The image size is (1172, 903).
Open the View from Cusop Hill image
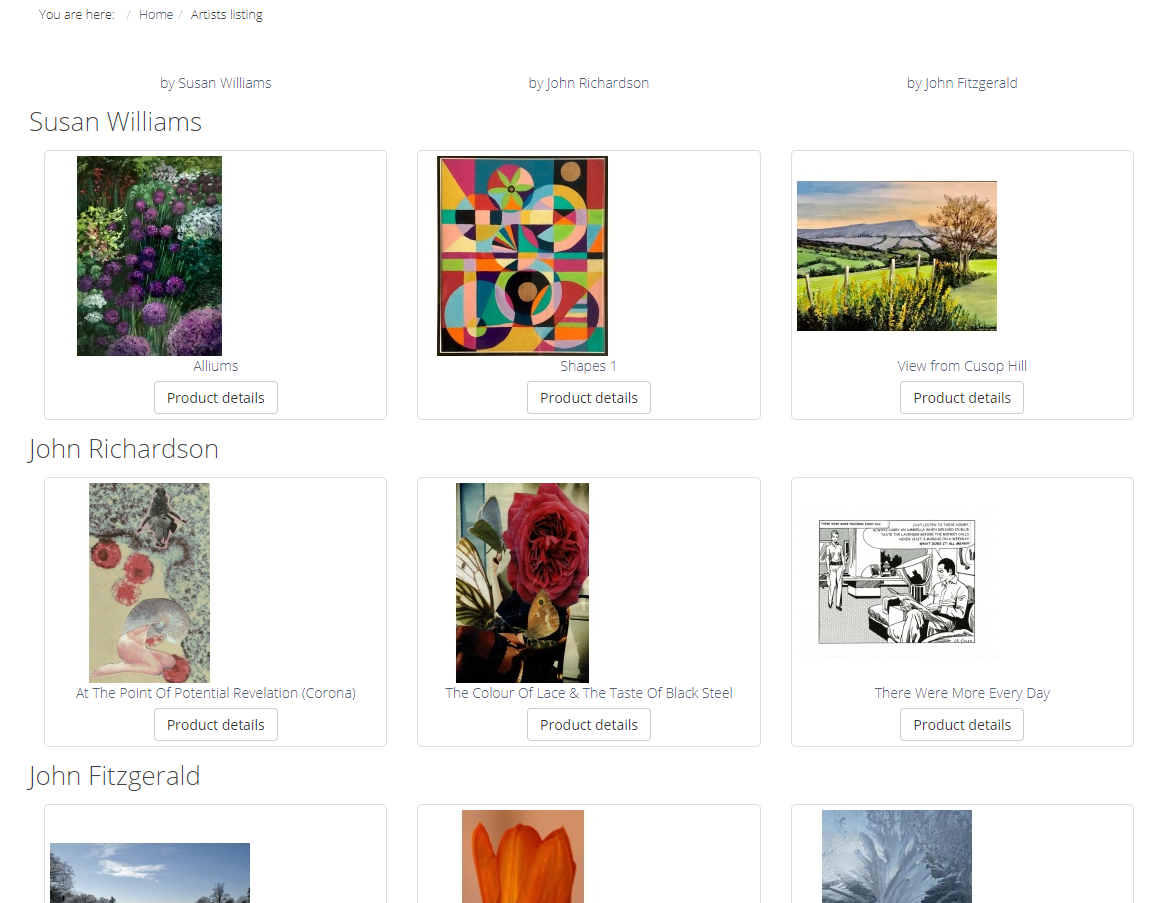tap(897, 256)
